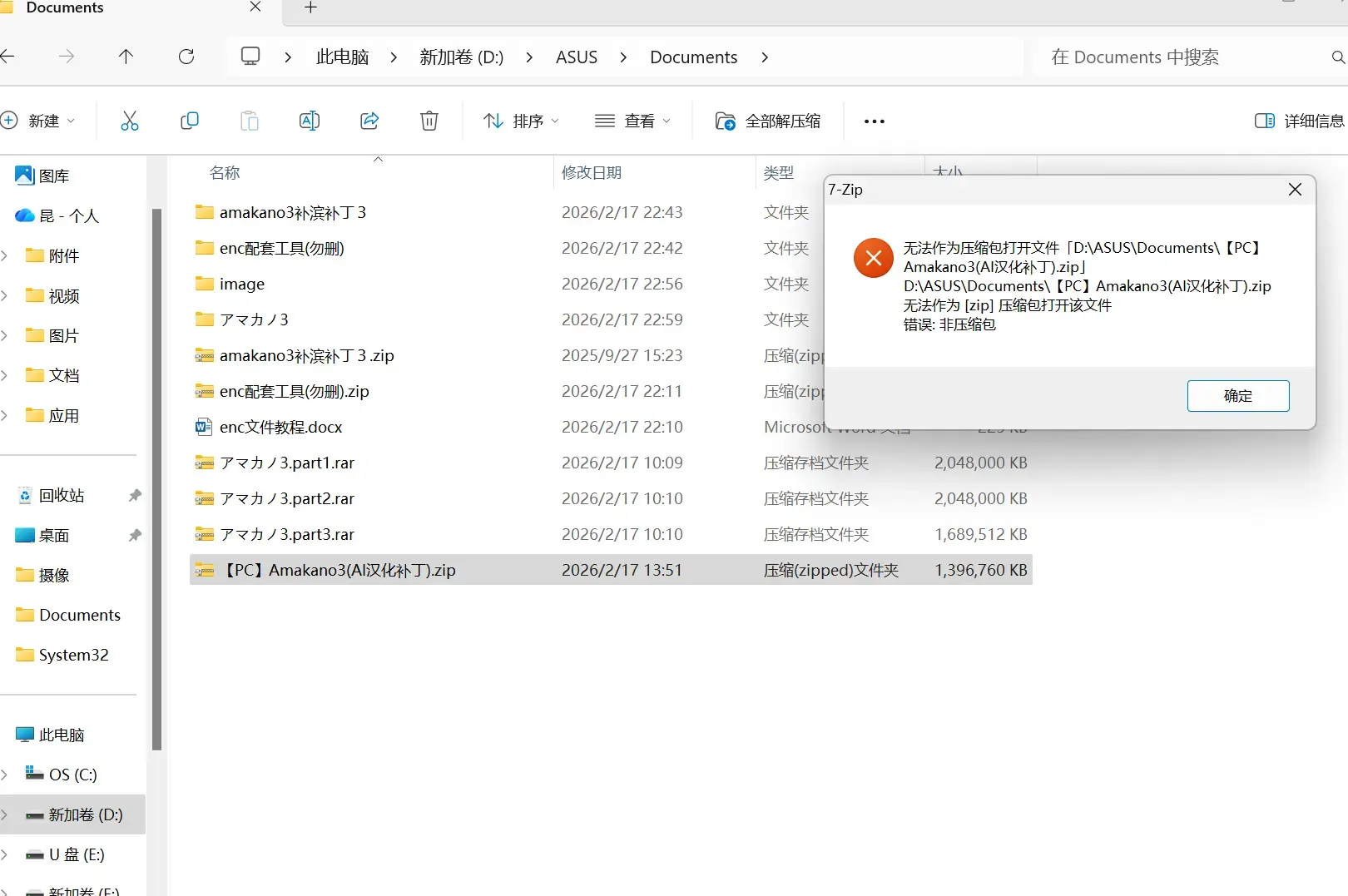
Task: Click 确定 in the 7-Zip dialog
Action: click(x=1238, y=396)
